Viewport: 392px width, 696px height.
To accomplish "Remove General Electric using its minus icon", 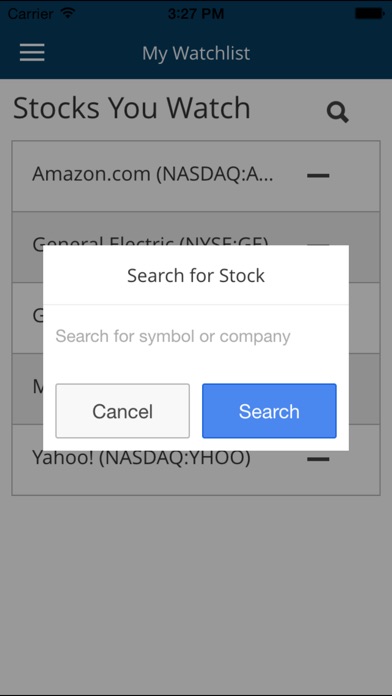I will click(318, 243).
